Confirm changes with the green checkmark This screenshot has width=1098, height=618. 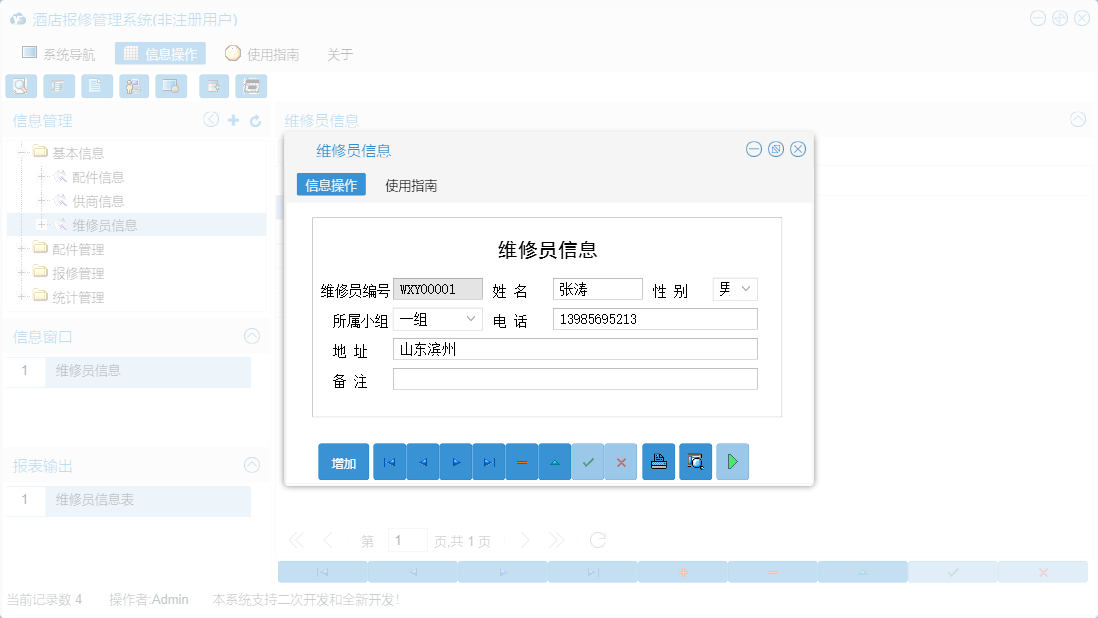click(x=588, y=461)
